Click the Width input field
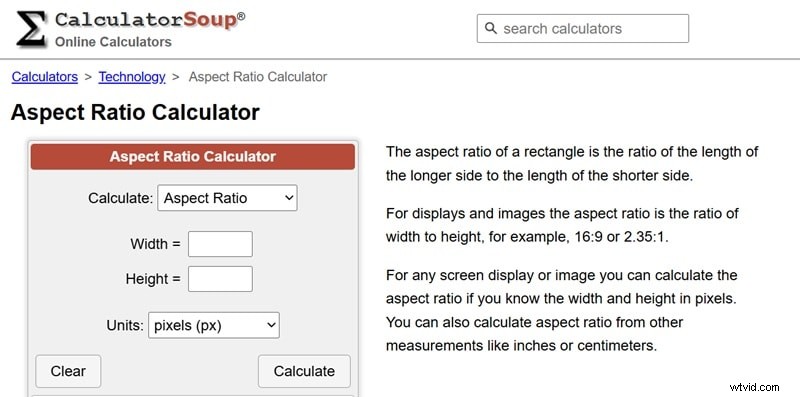The width and height of the screenshot is (800, 397). (220, 244)
